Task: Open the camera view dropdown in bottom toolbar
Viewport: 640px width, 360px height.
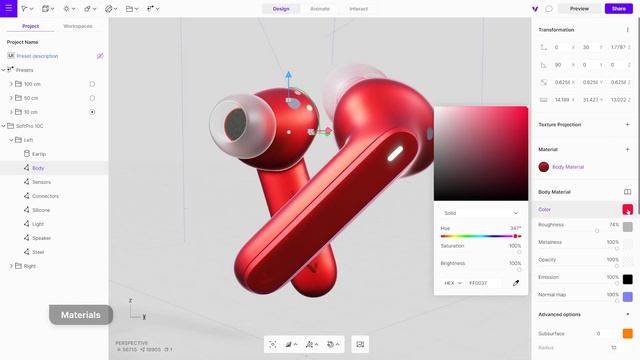Action: click(312, 344)
